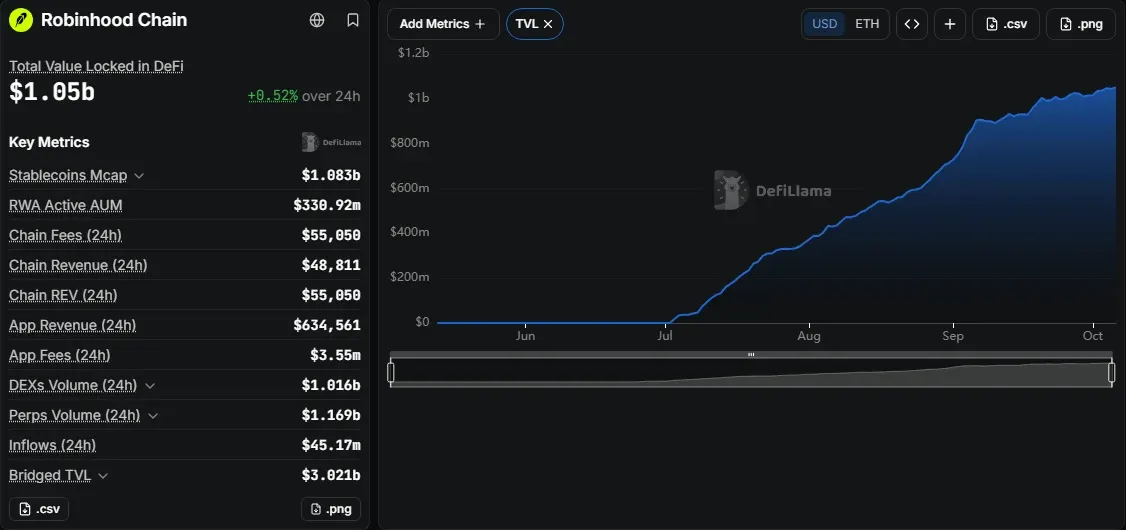Click the $330.92m RWA value

327,205
